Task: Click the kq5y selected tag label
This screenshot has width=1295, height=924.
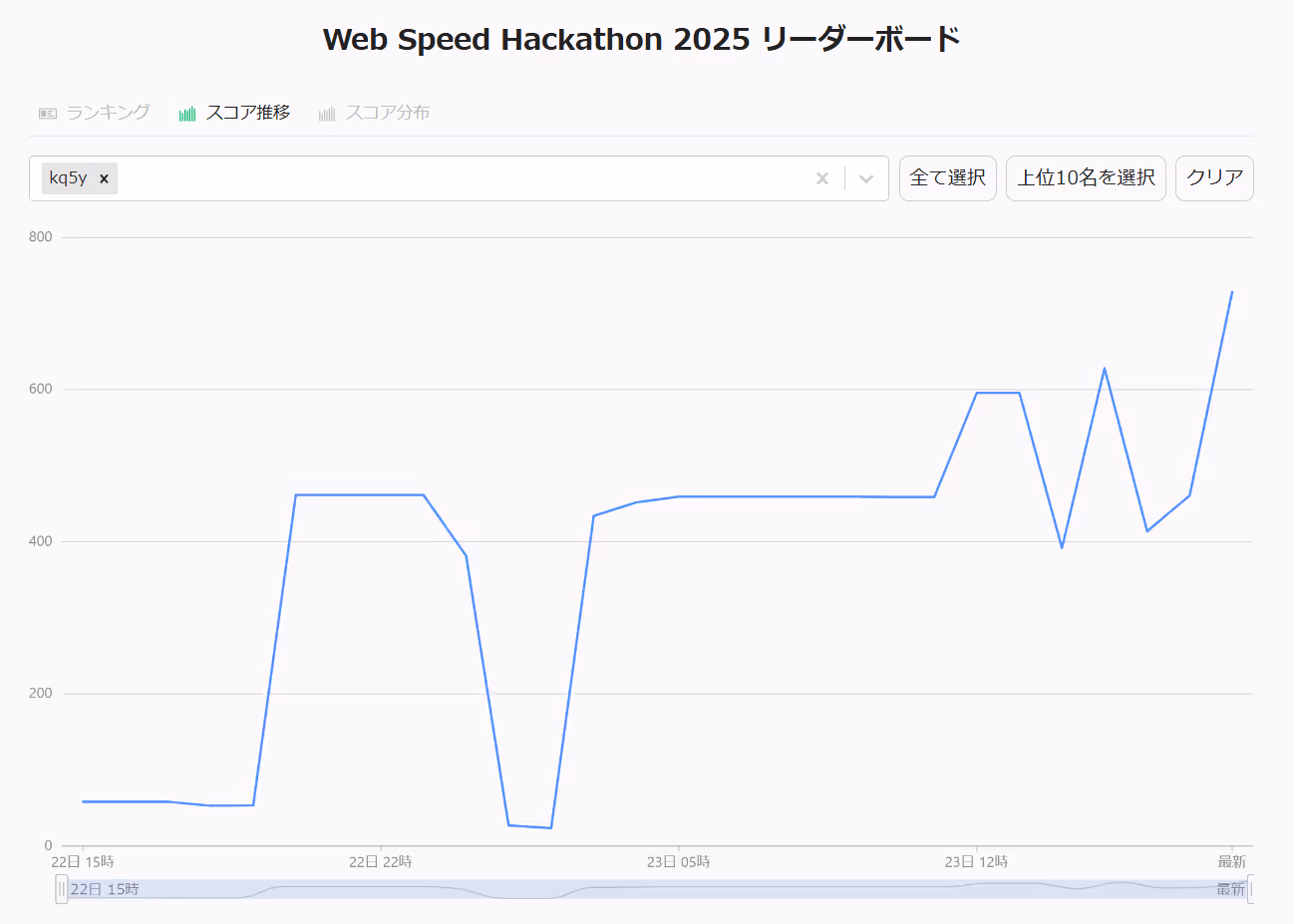Action: 68,178
